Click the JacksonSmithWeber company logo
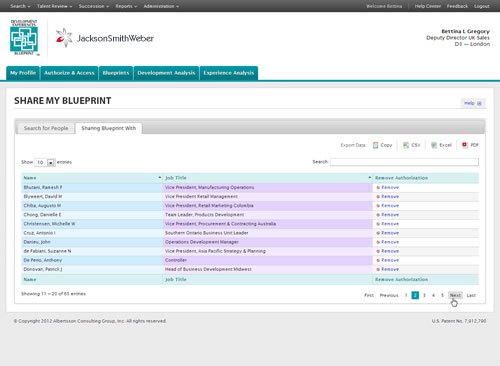Screen dimensions: 500x366 point(105,38)
